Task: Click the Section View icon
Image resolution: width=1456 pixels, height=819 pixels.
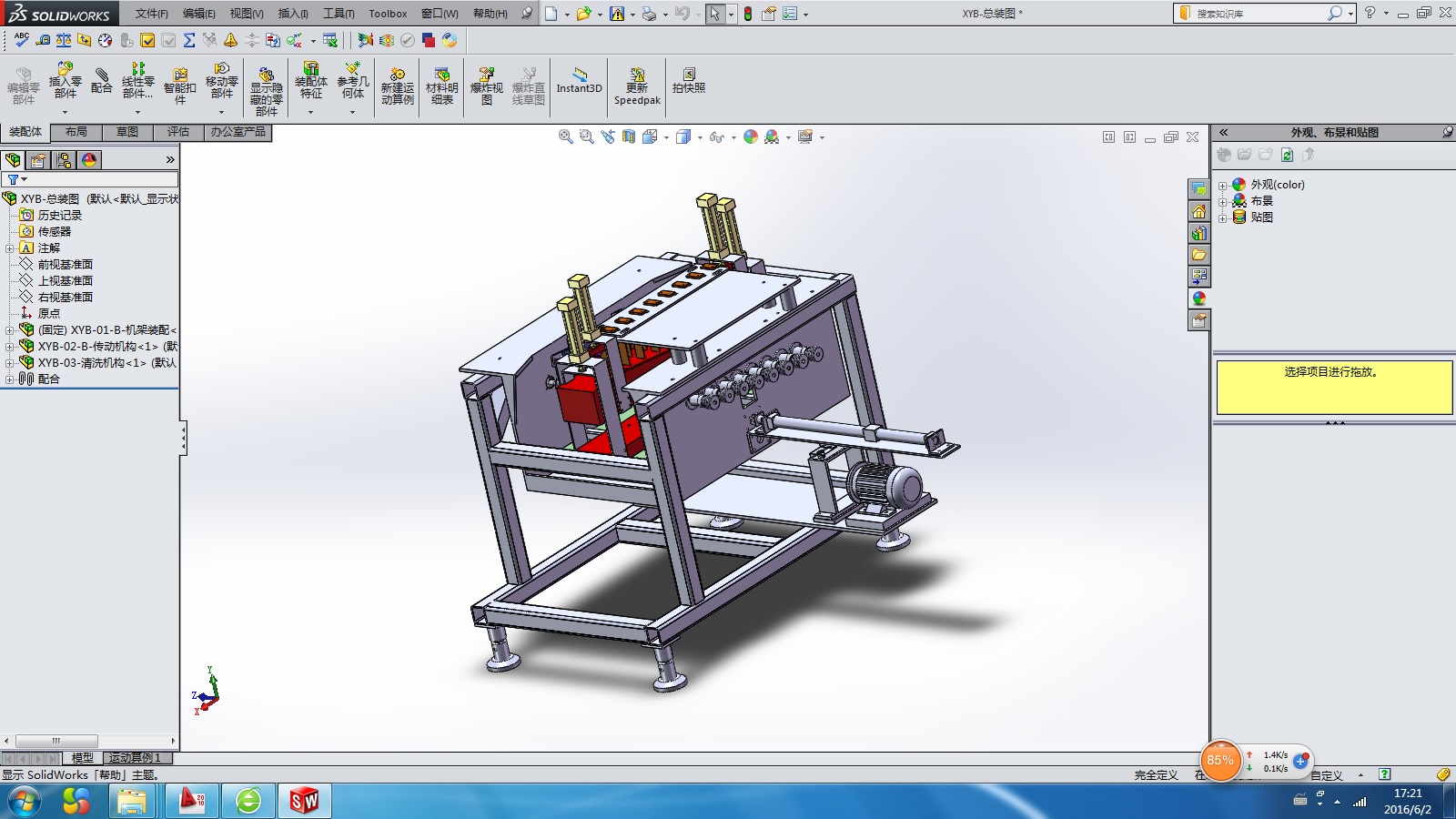Action: [x=629, y=136]
